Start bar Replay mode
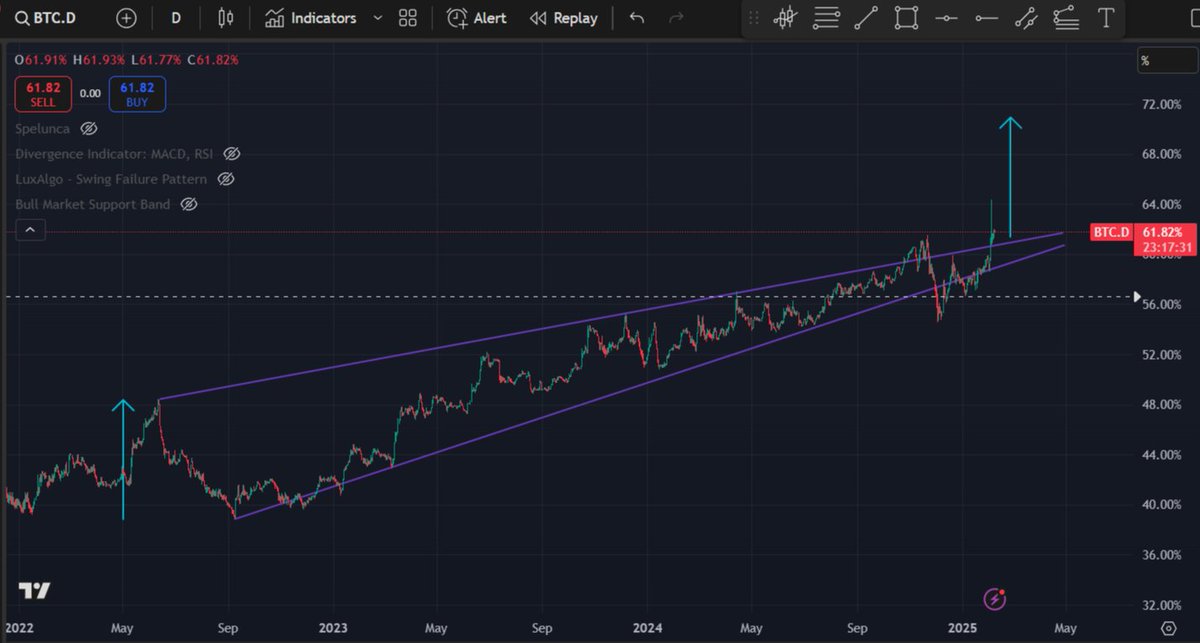 [564, 18]
